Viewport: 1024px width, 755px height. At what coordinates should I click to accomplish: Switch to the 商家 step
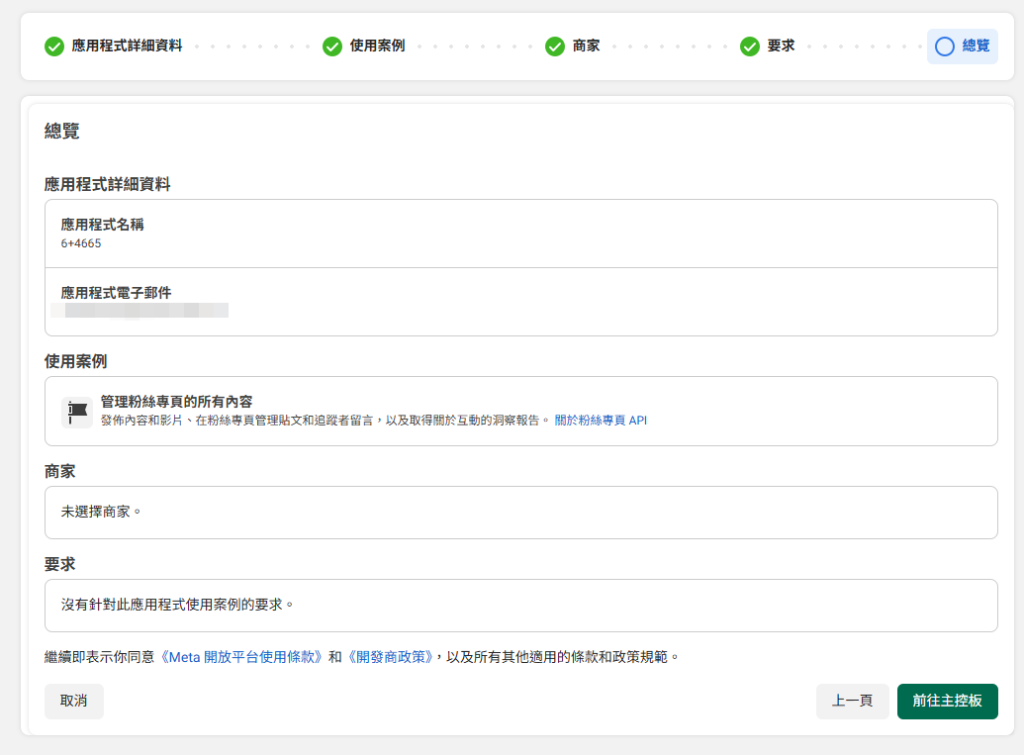[x=586, y=46]
